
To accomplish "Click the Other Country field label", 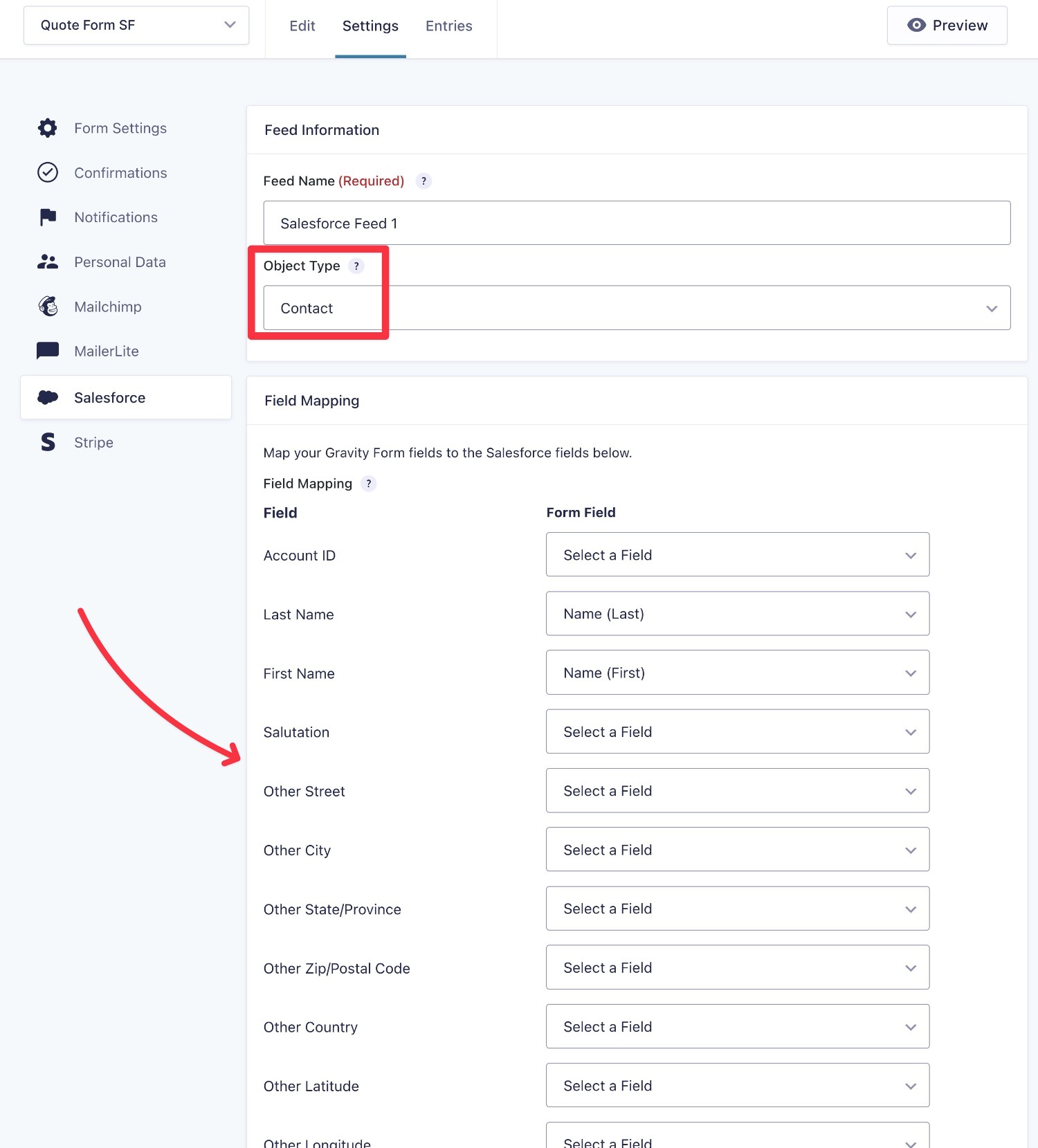I will [x=311, y=1027].
